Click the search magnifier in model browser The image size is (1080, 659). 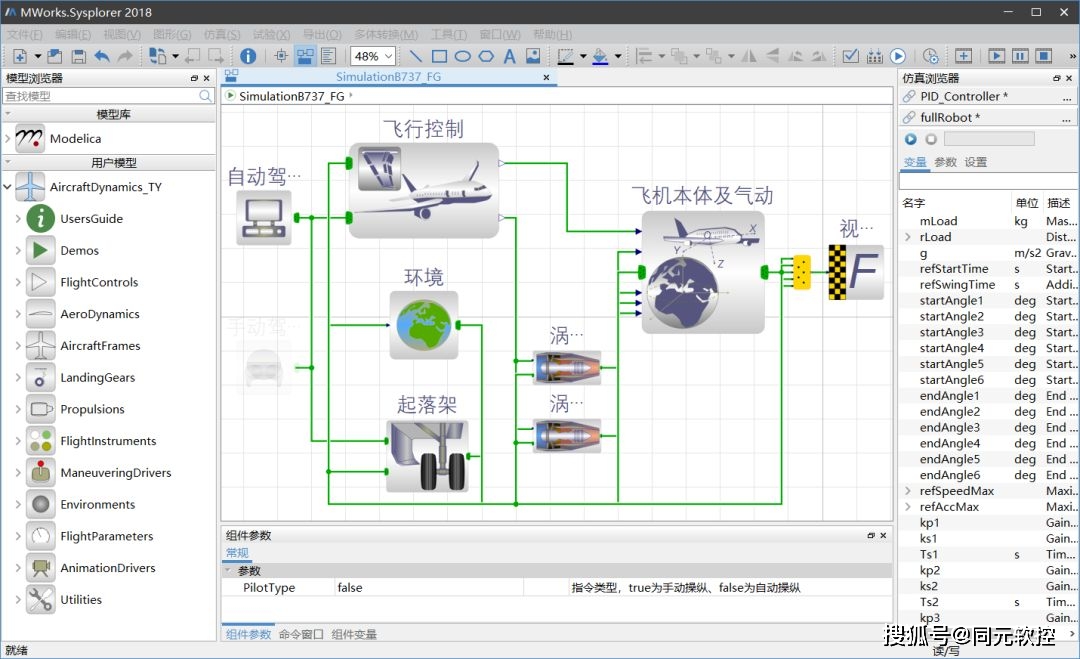tap(205, 96)
